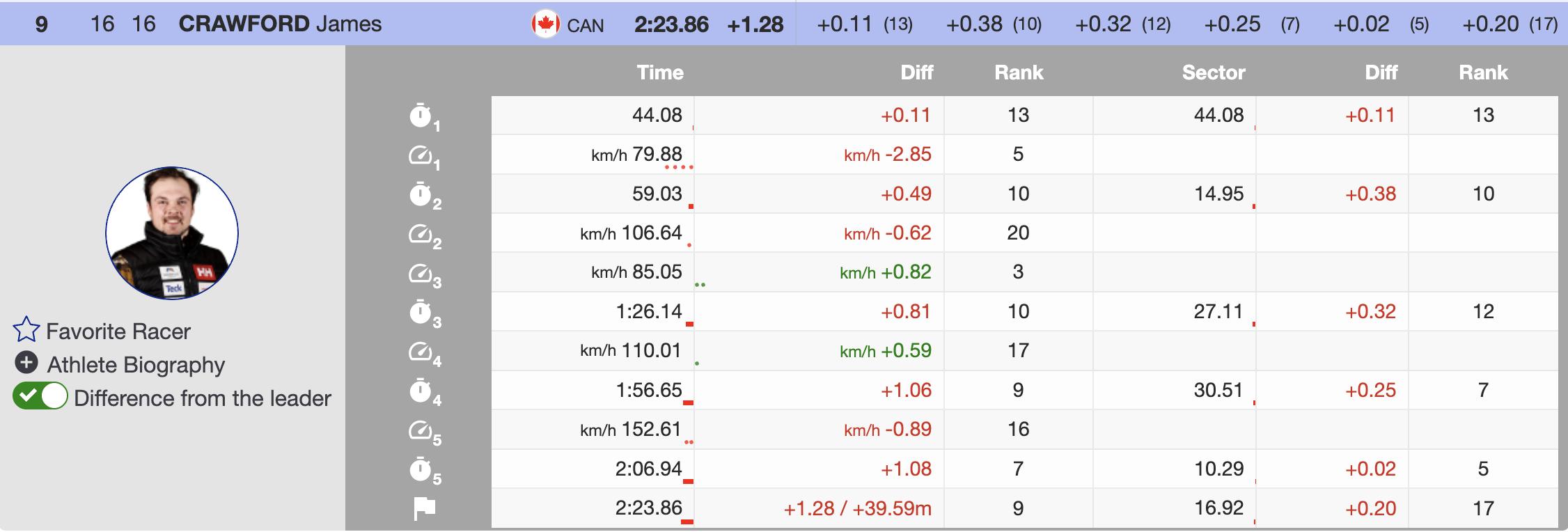Collapse the CRAWFORD James result row
The width and height of the screenshot is (1568, 532).
280,24
